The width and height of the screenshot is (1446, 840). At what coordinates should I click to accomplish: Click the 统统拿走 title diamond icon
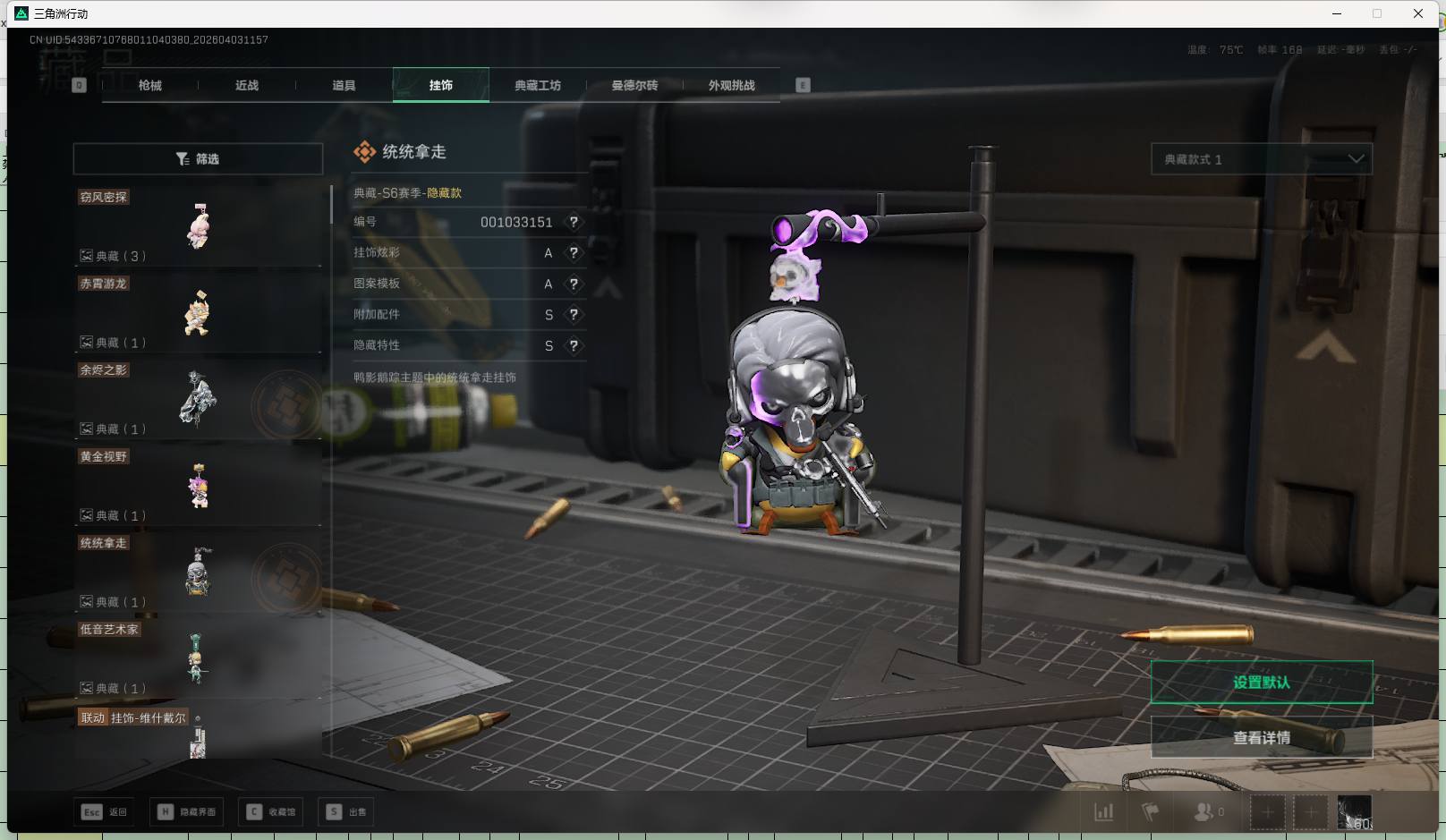[x=364, y=152]
